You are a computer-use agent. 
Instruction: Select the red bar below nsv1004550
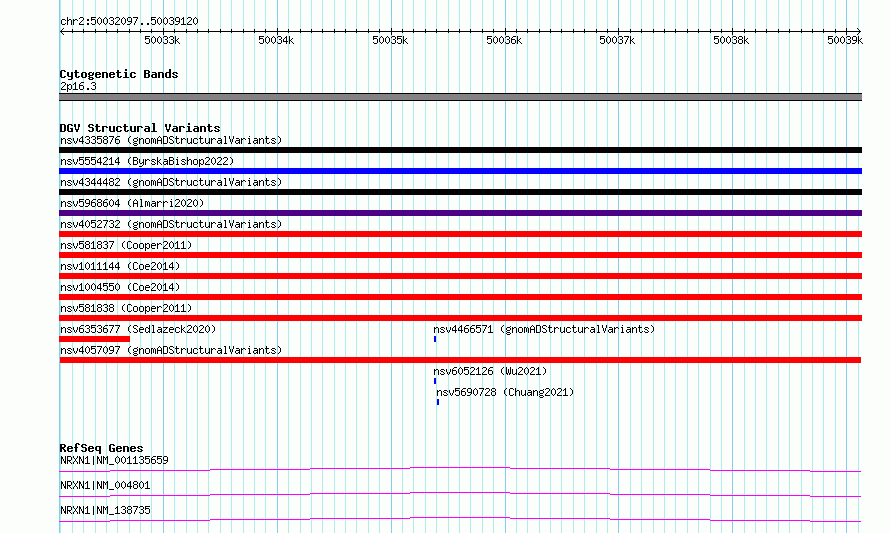click(460, 297)
